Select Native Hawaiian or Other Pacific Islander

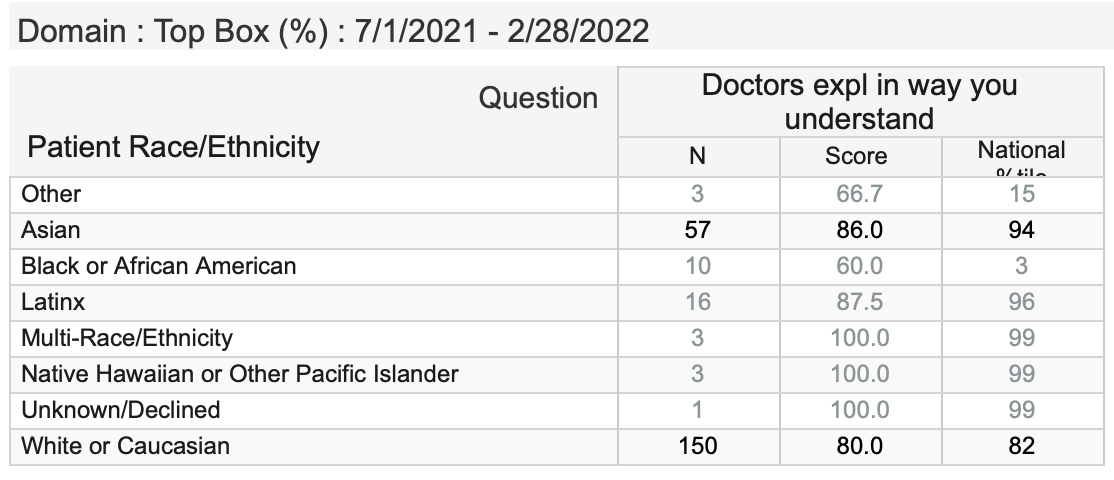(240, 373)
